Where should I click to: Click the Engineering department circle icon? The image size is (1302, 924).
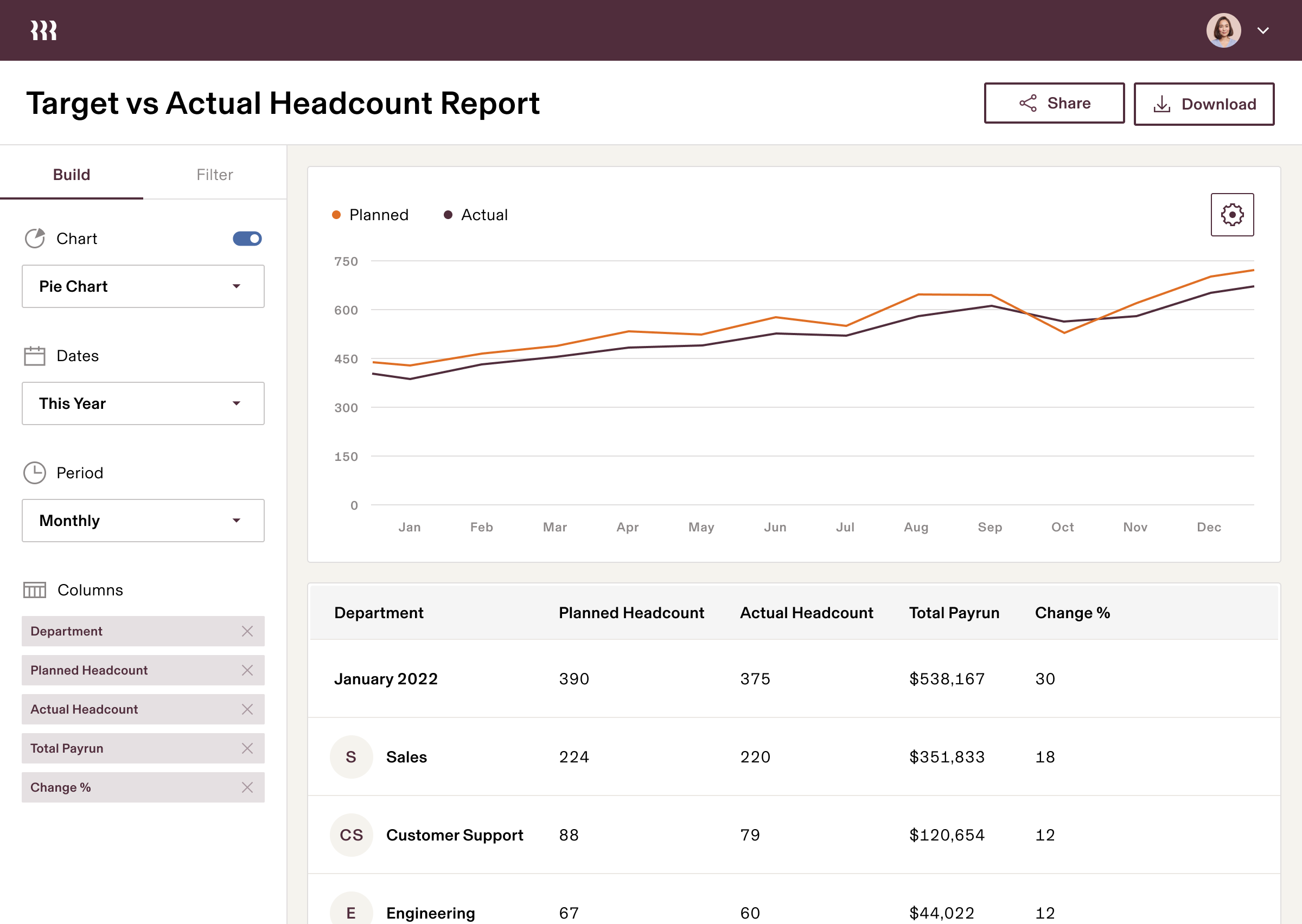[x=351, y=913]
